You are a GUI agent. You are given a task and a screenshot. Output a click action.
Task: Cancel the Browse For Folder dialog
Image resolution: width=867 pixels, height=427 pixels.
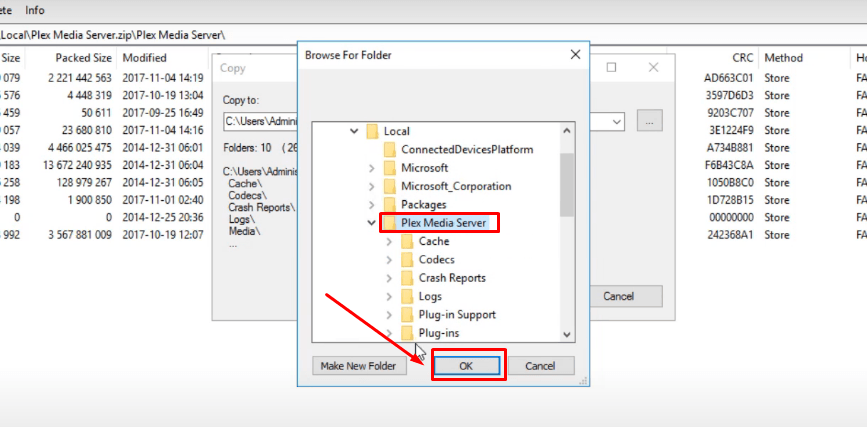[540, 366]
